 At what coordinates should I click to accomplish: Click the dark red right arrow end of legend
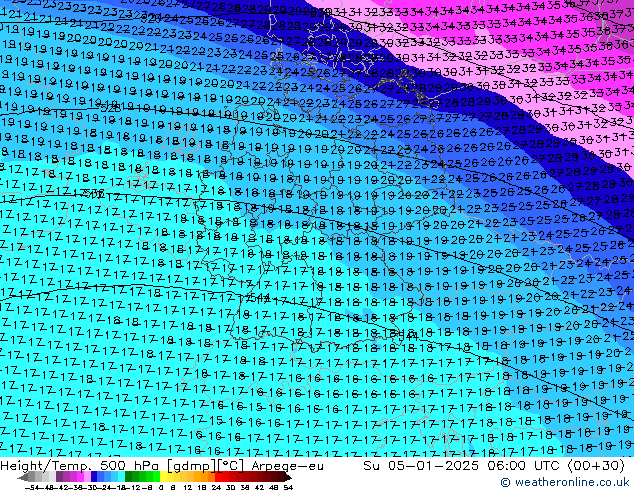coord(288,477)
